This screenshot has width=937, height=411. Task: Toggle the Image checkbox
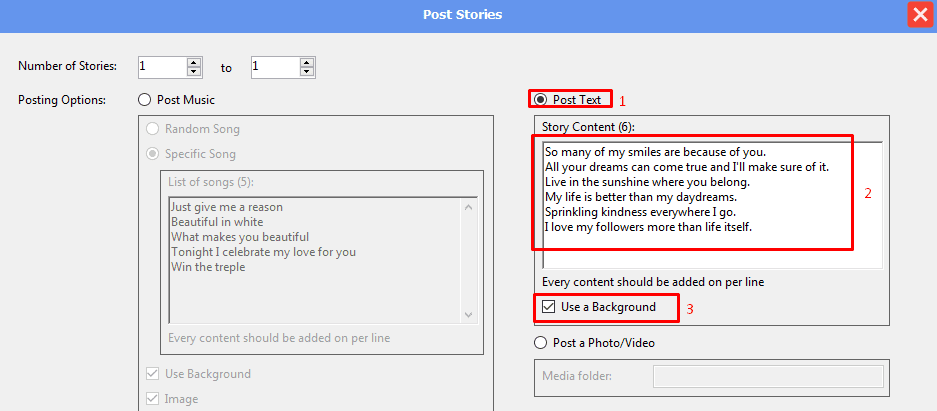(153, 398)
